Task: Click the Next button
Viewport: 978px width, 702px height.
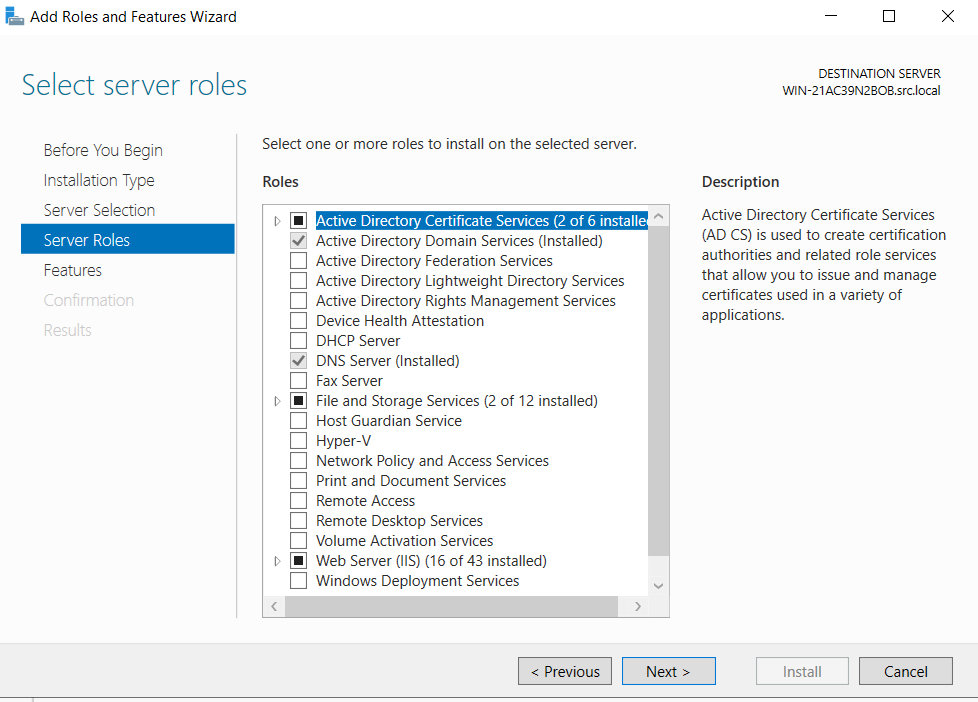Action: click(x=669, y=671)
